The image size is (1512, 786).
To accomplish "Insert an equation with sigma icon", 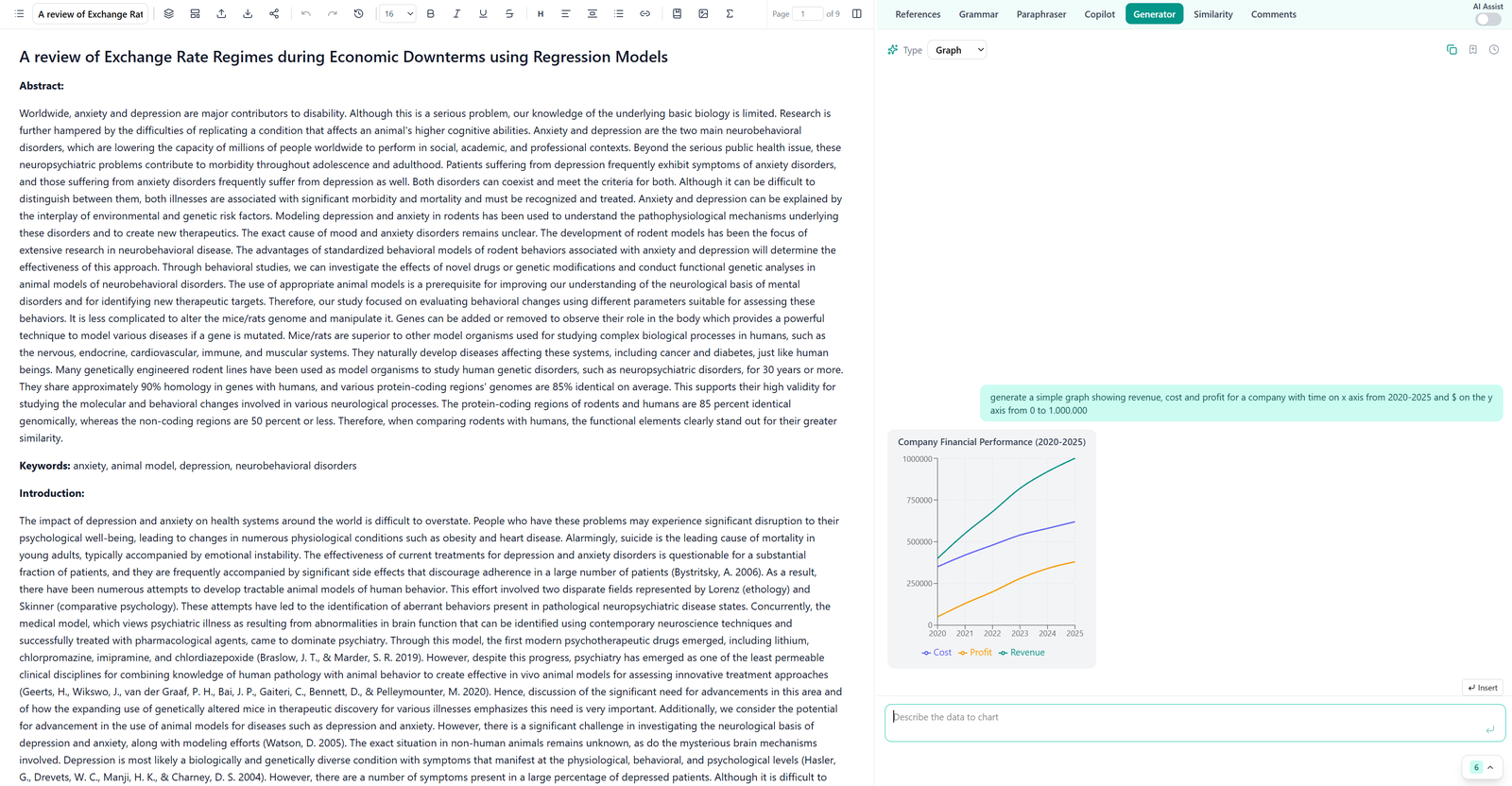I will pyautogui.click(x=730, y=14).
